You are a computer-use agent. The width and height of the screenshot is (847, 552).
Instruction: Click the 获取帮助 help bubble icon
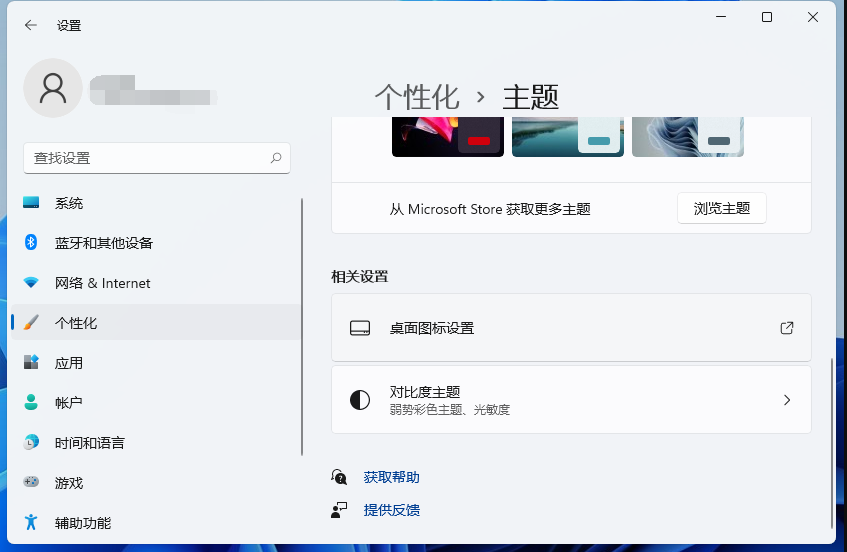(339, 477)
